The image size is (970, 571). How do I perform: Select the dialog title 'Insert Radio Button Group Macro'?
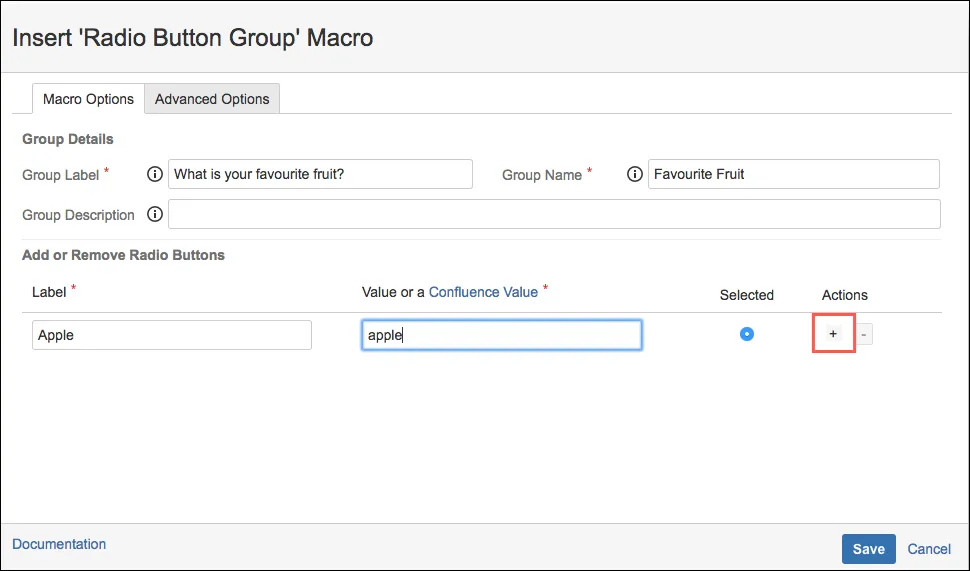(193, 38)
